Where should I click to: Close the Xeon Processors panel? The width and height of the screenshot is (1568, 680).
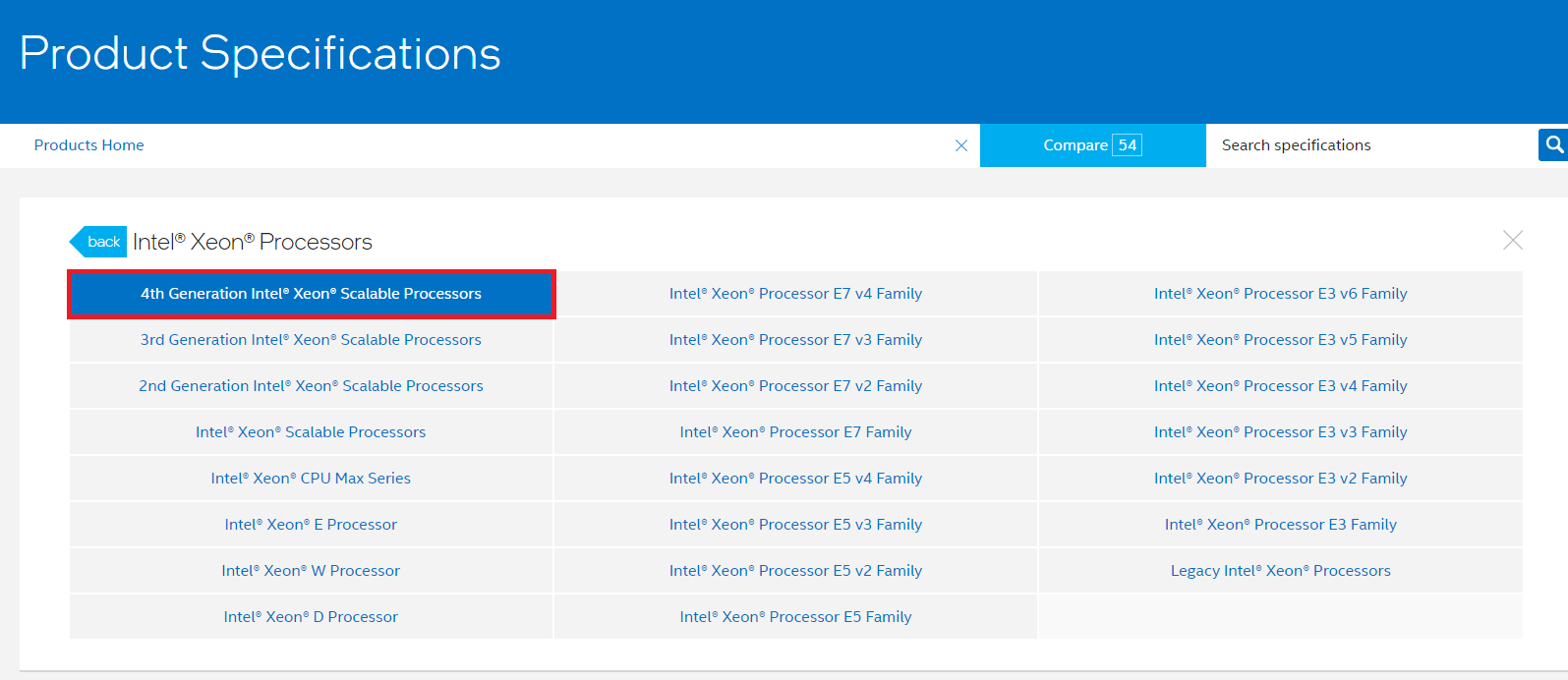click(1513, 240)
